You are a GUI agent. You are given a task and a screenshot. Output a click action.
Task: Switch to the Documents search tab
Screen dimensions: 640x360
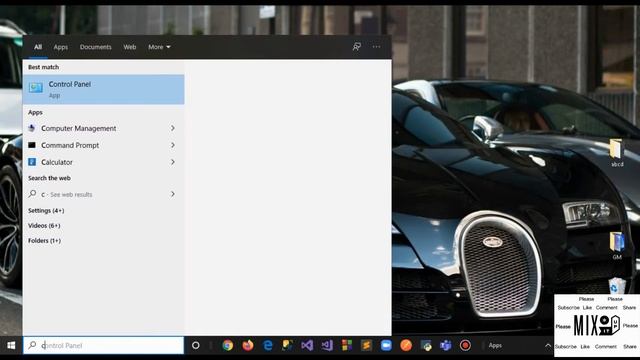(x=96, y=47)
